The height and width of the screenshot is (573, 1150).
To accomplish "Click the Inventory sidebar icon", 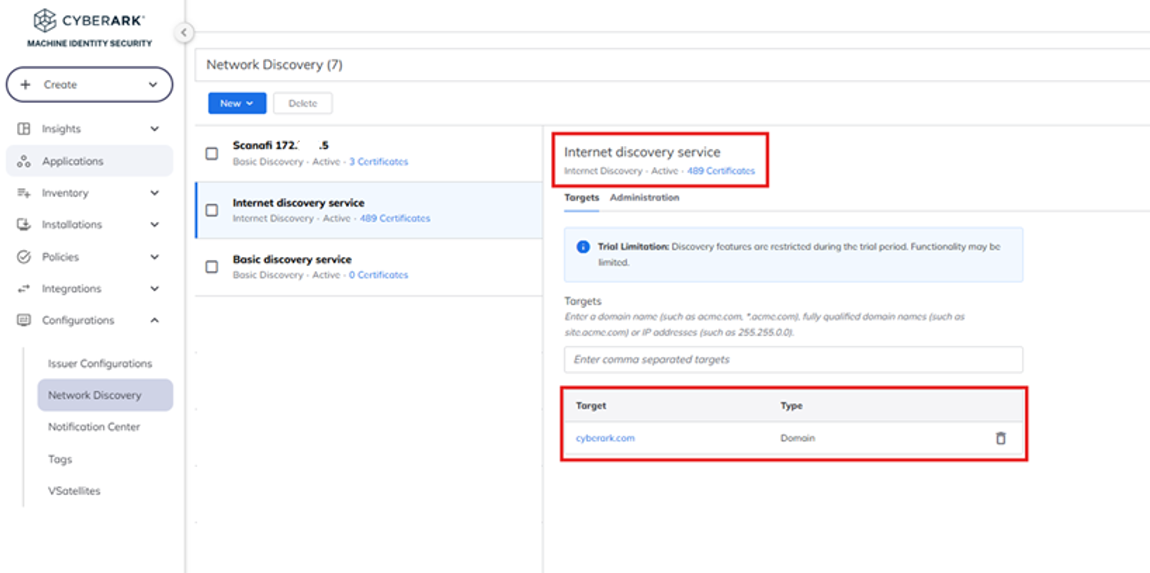I will pos(23,193).
